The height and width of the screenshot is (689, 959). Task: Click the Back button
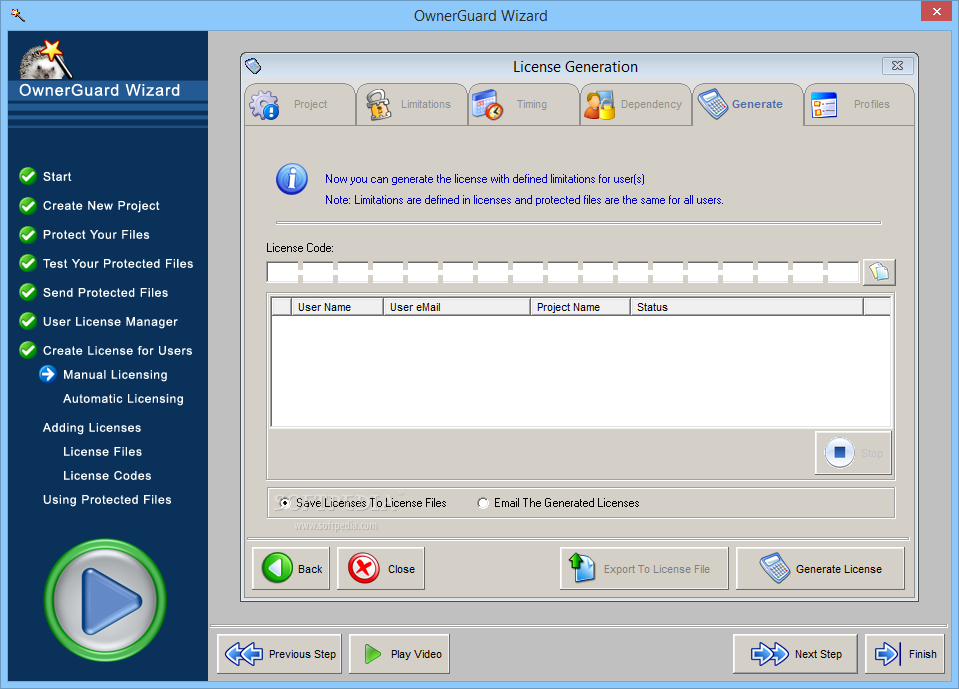291,569
